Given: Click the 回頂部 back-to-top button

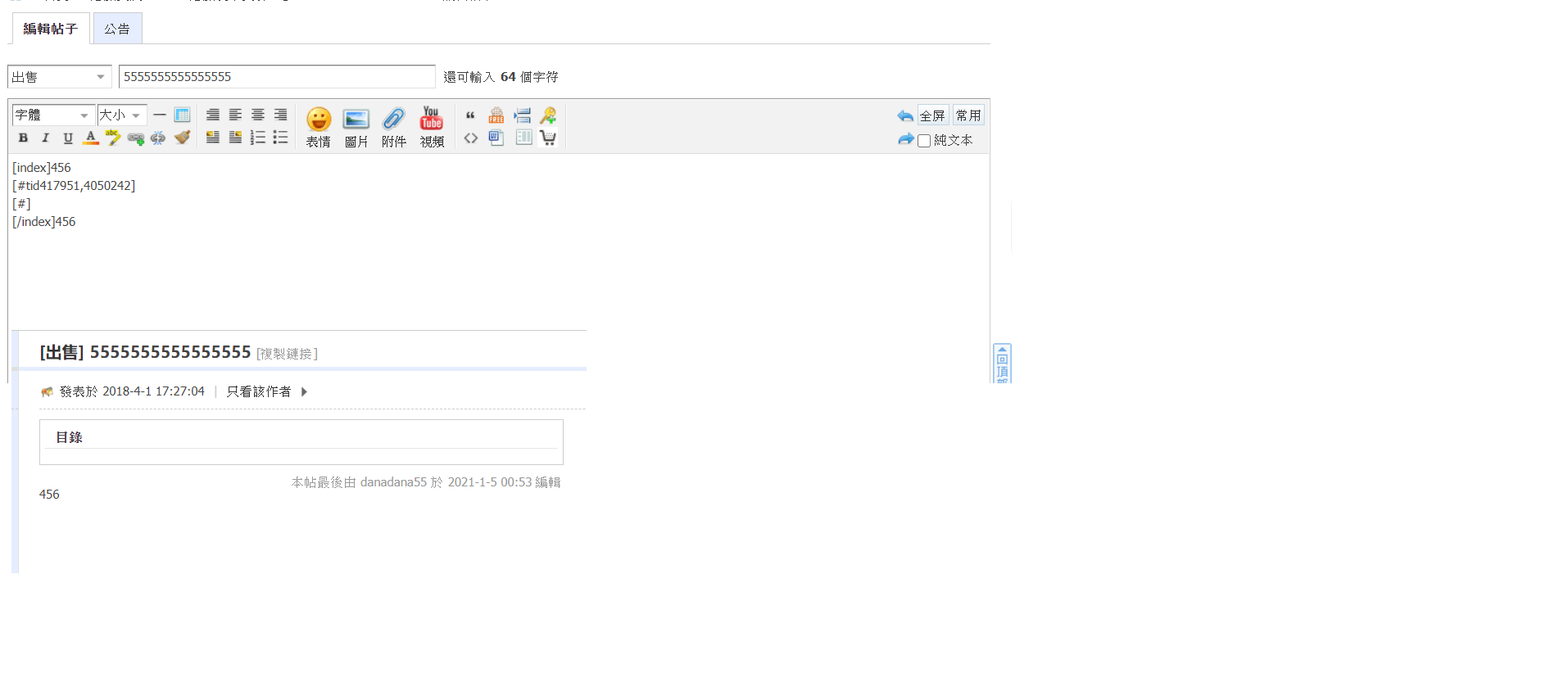Looking at the screenshot, I should pyautogui.click(x=1002, y=364).
